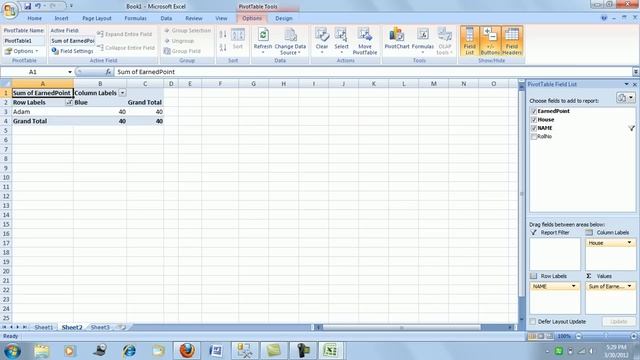640x360 pixels.
Task: Open Excel Help question mark
Action: pyautogui.click(x=604, y=18)
